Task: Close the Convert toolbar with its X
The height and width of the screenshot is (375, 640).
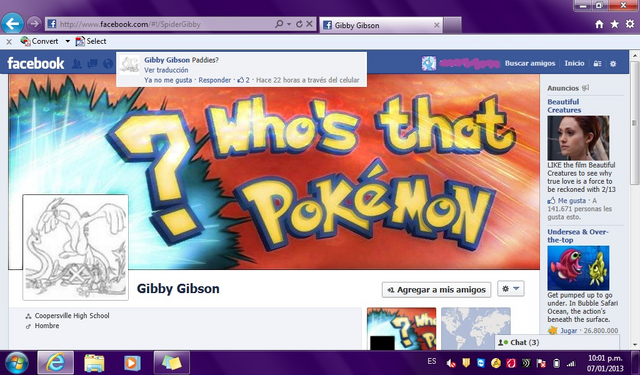Action: click(9, 41)
